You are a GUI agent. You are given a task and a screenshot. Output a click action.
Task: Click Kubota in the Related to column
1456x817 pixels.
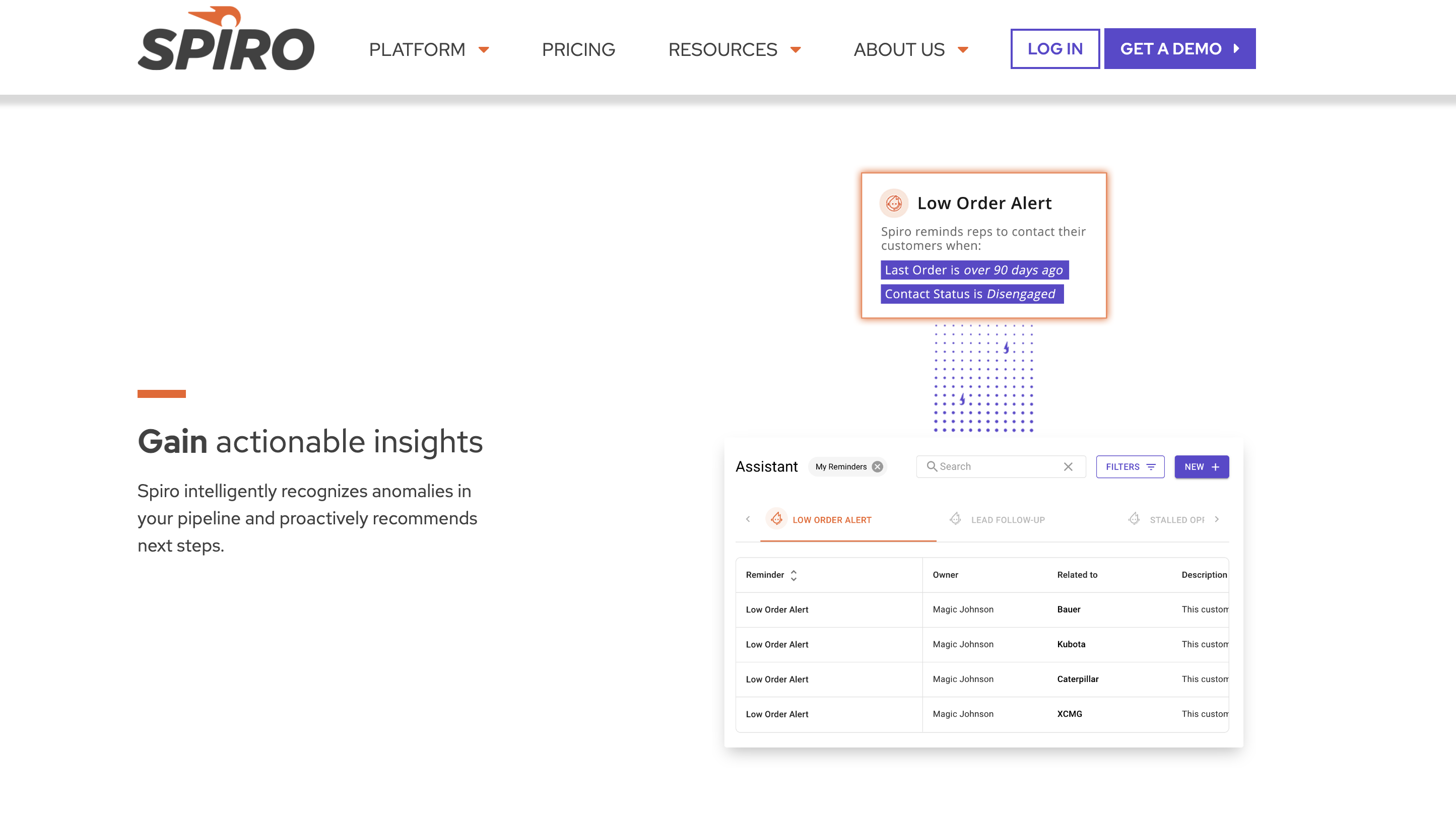coord(1071,644)
